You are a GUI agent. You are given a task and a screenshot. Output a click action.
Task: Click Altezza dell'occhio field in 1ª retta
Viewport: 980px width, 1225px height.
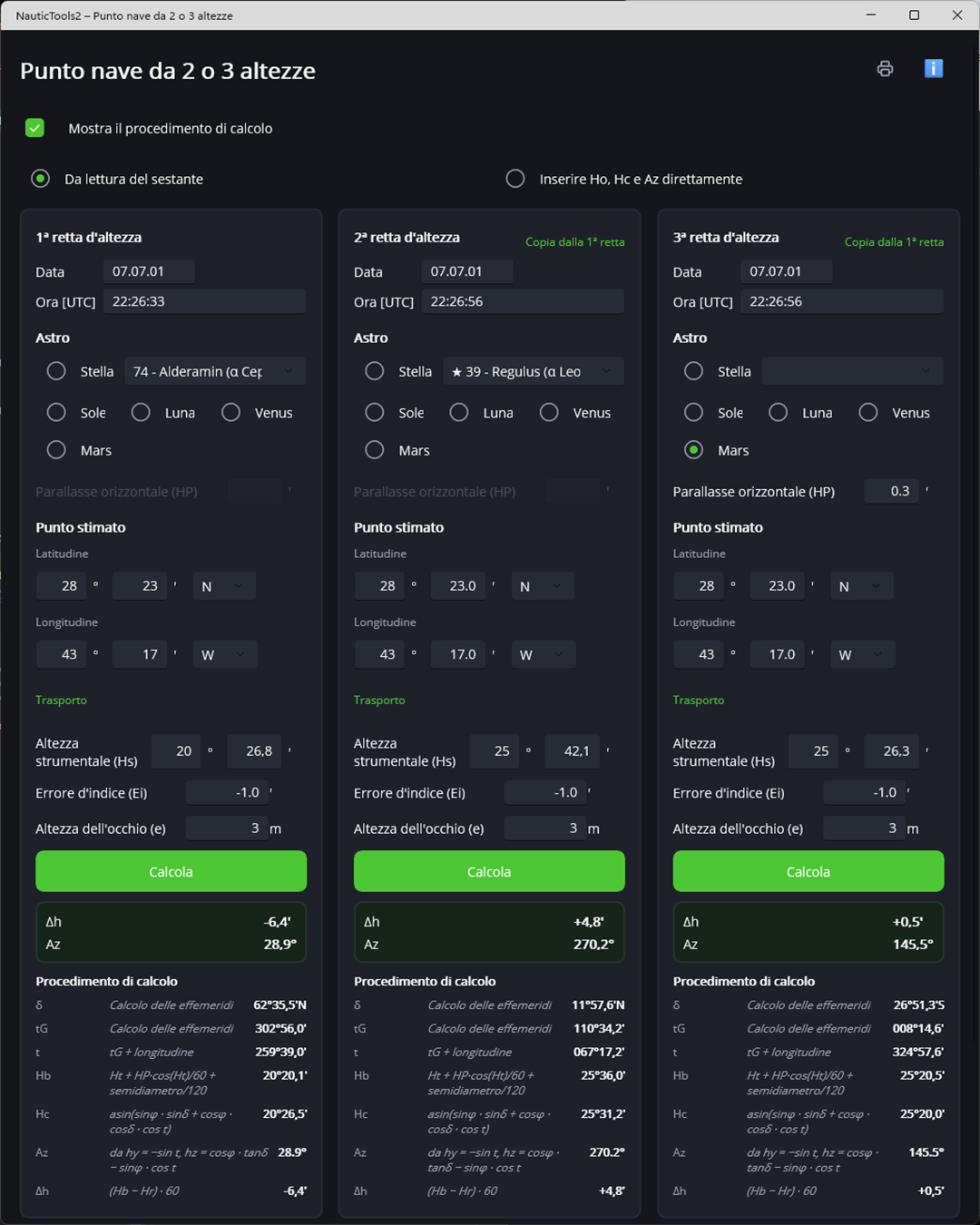[227, 828]
